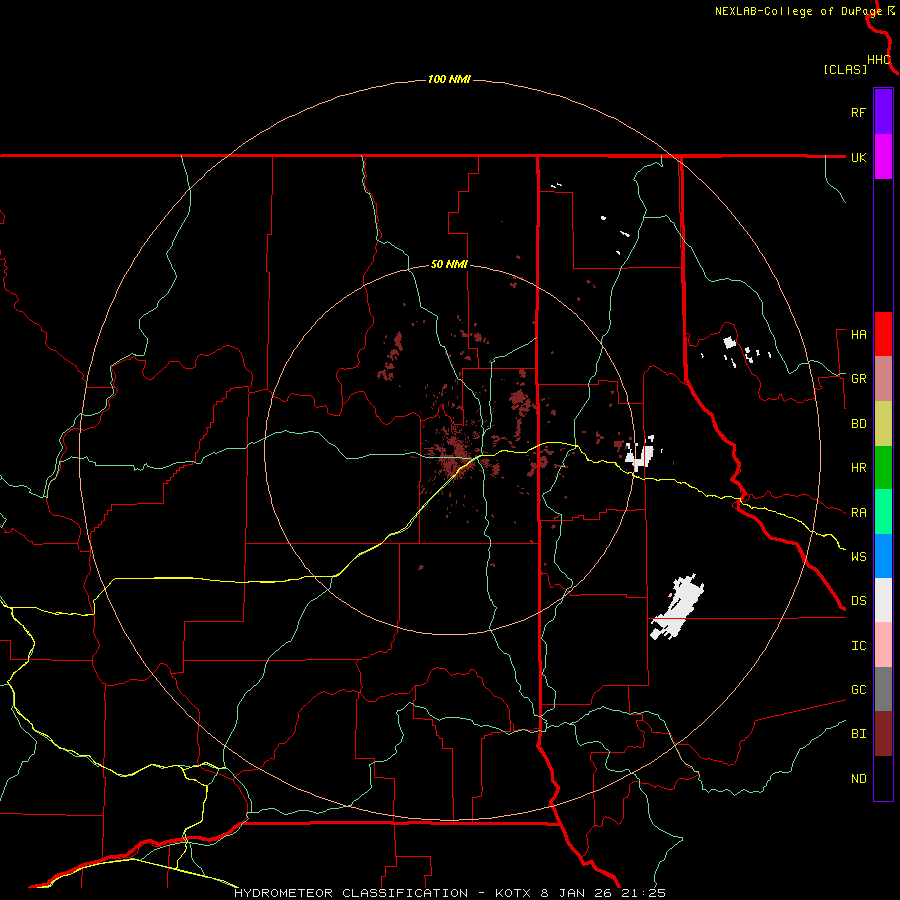900x900 pixels.
Task: Click the BD label beside the legend
Action: 859,424
